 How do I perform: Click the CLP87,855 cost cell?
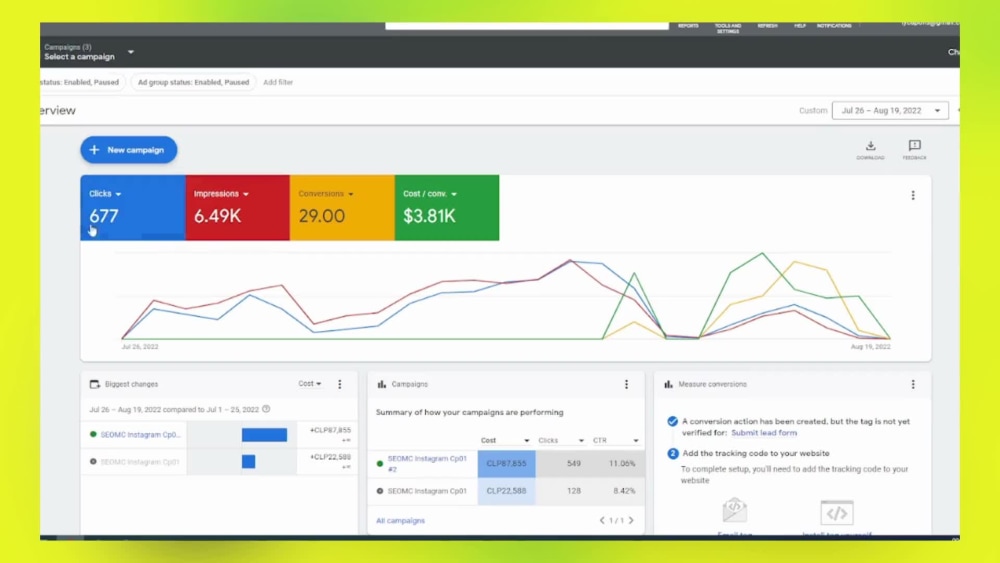(x=506, y=464)
